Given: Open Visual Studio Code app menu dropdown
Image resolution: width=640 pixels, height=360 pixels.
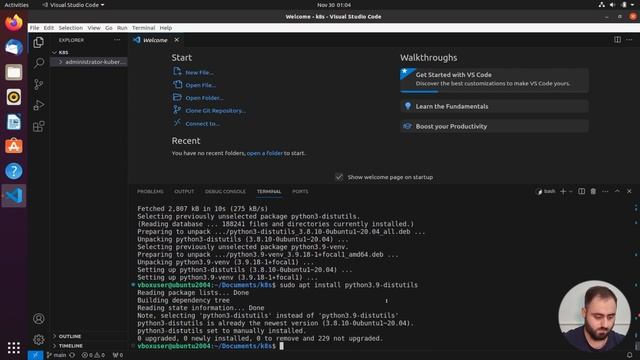Looking at the screenshot, I should pos(73,5).
